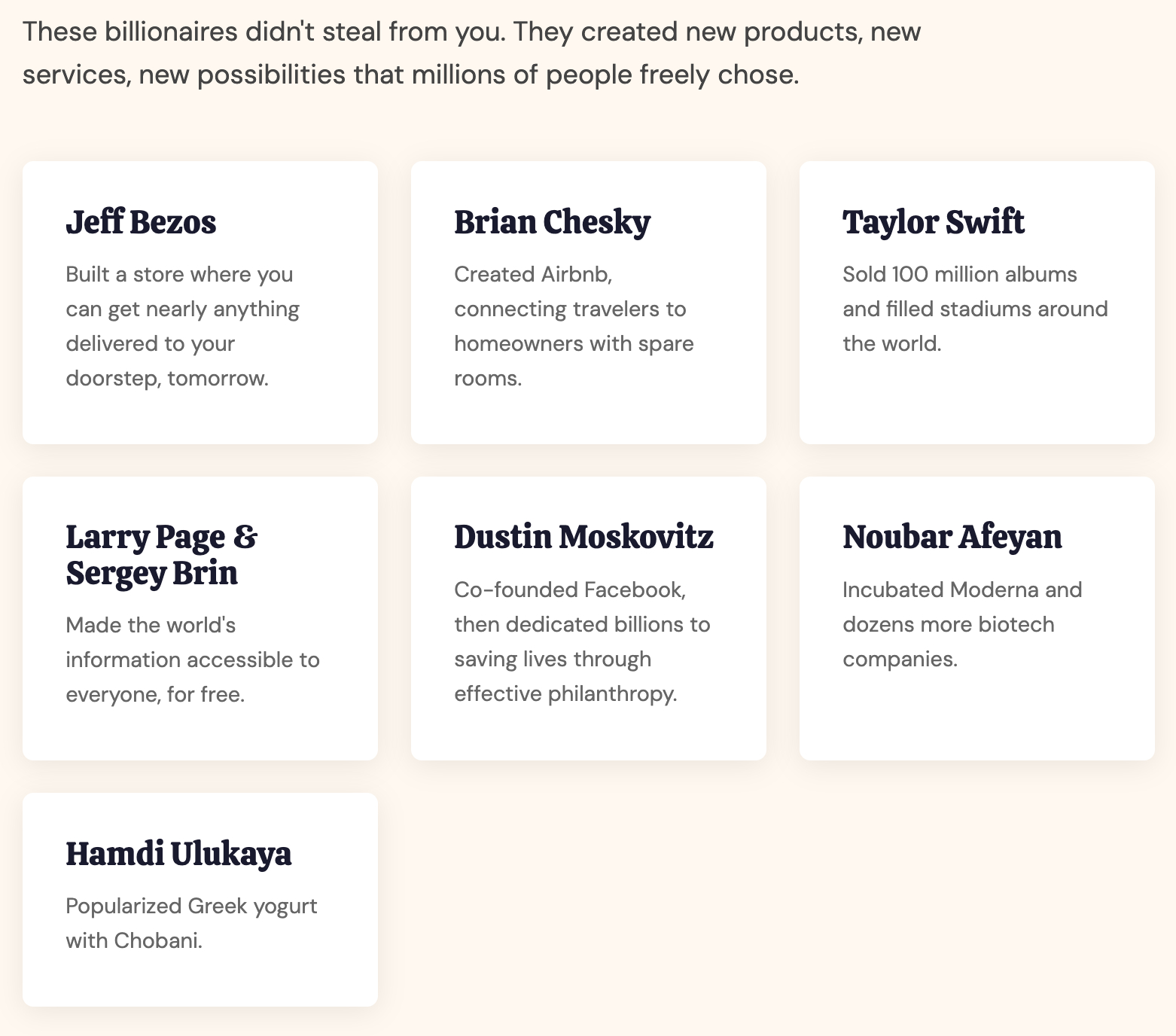
Task: Click the 'world's information accessible' description
Action: coord(192,660)
